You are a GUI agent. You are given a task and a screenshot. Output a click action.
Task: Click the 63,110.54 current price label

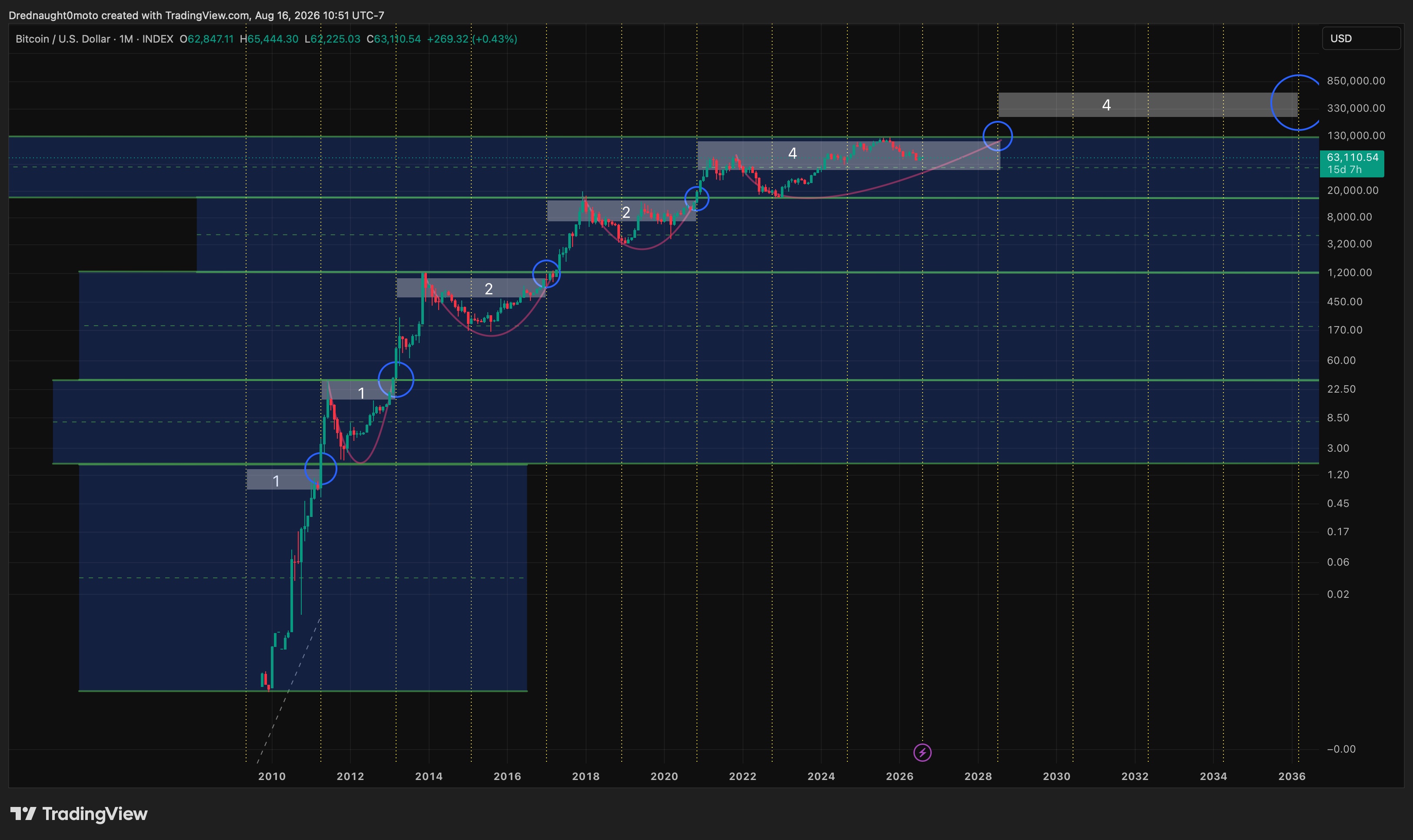point(1353,157)
